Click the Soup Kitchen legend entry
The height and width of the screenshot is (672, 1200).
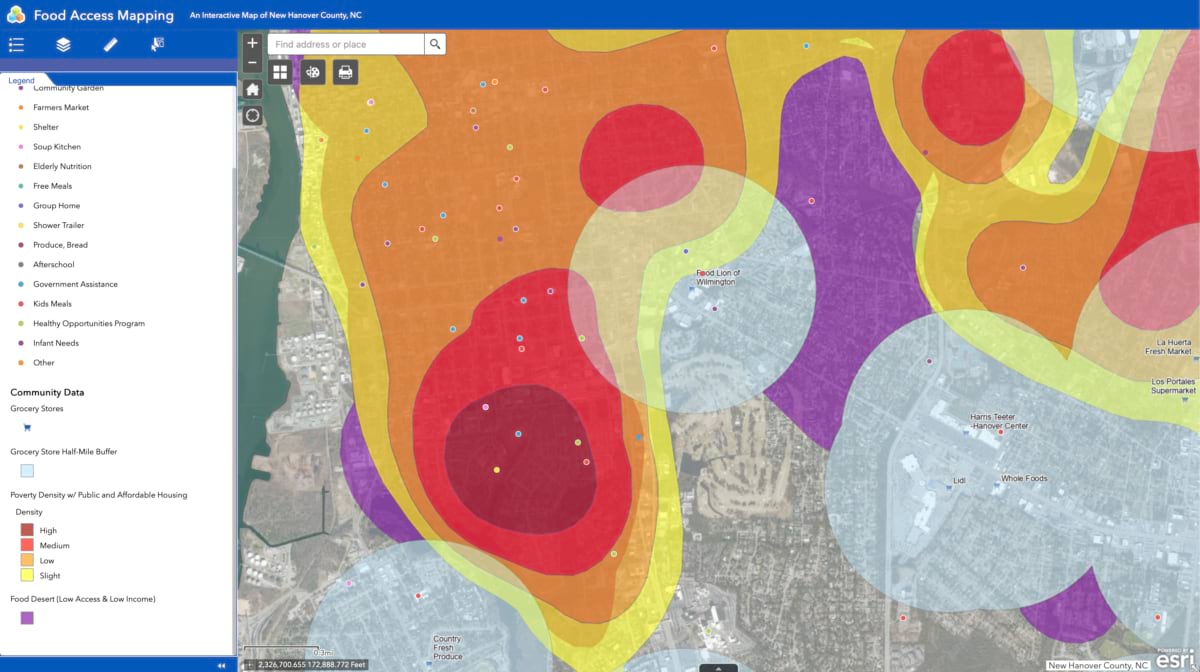coord(57,147)
